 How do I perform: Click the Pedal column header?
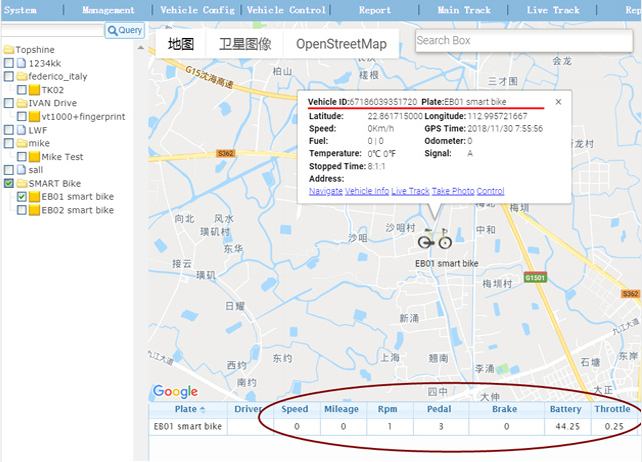[441, 409]
